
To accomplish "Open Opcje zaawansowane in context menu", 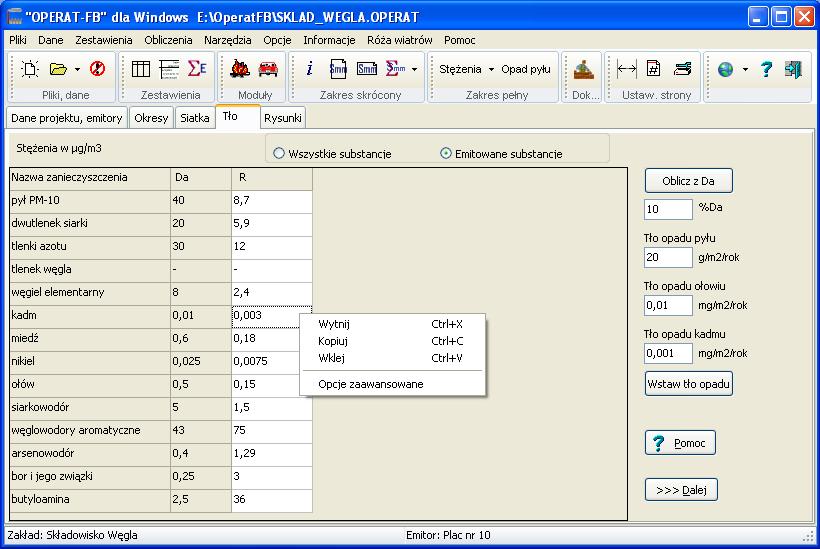I will [x=393, y=384].
